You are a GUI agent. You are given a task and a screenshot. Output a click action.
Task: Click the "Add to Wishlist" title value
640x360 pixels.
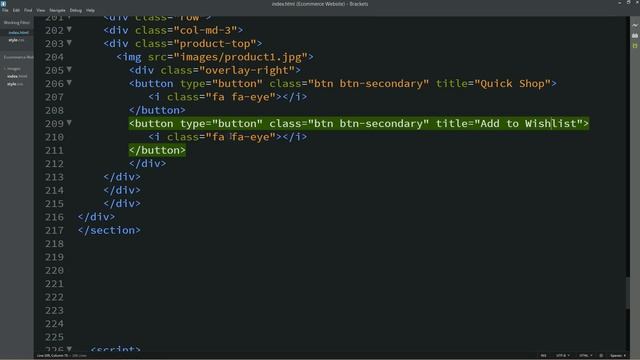(529, 123)
